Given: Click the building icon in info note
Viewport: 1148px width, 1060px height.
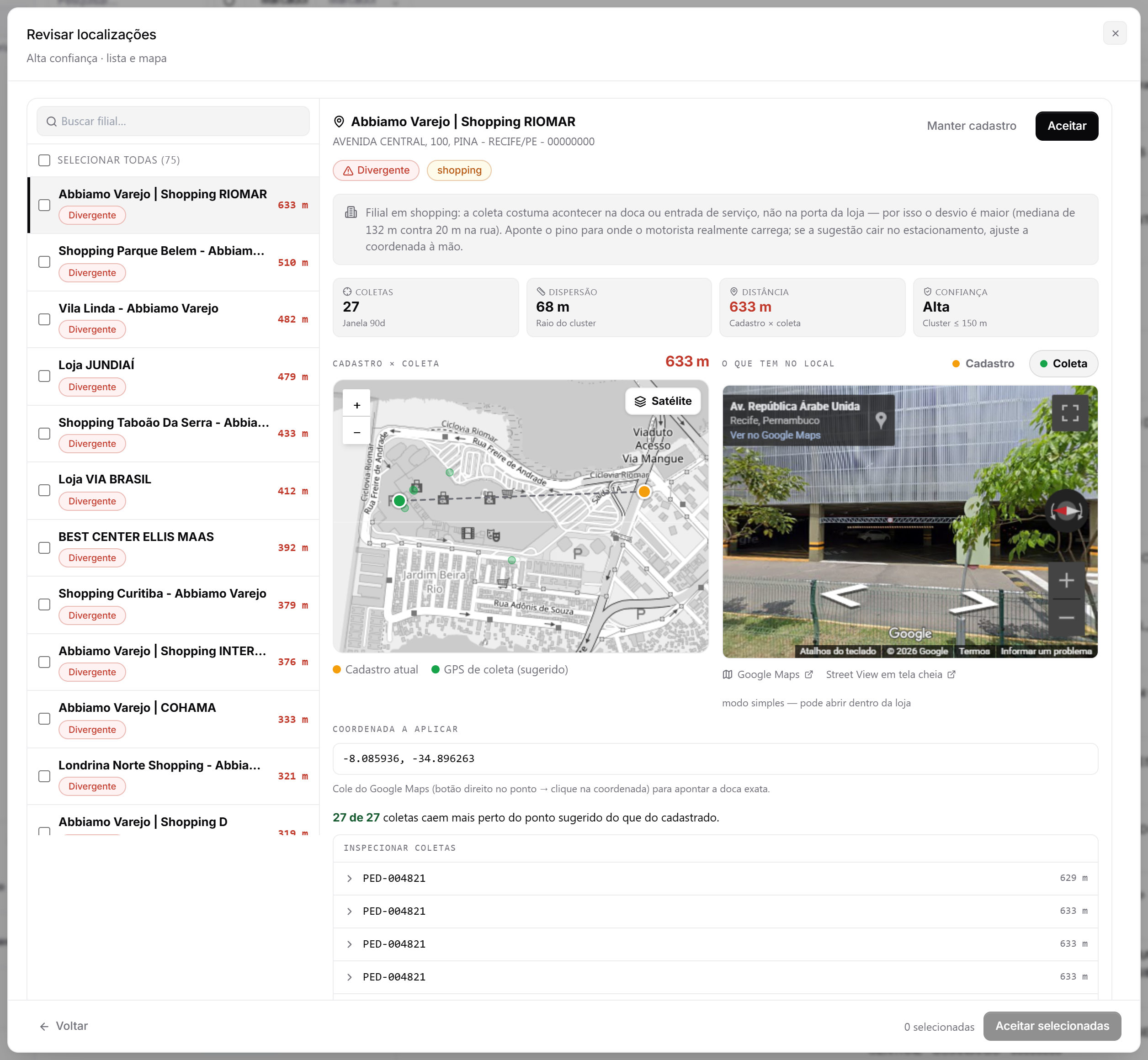Looking at the screenshot, I should click(x=351, y=212).
